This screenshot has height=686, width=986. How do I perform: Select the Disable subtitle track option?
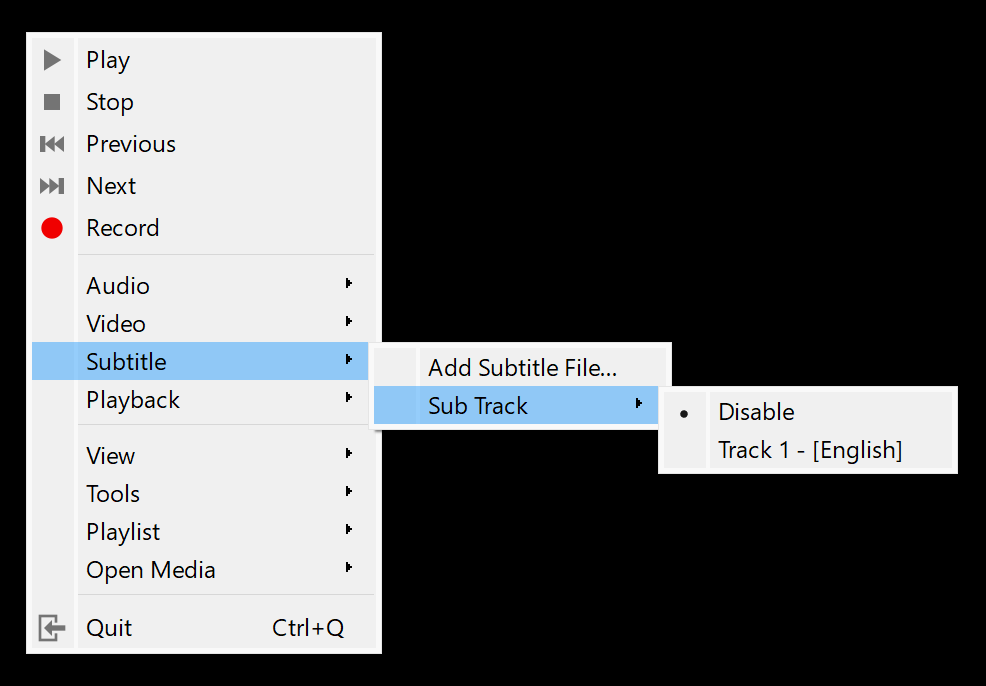(756, 412)
